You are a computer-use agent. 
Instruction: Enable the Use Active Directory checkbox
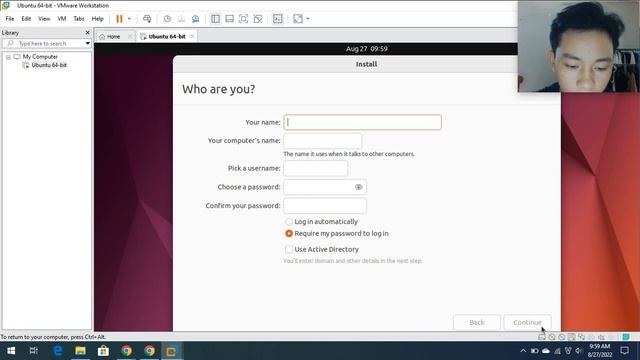pos(289,249)
